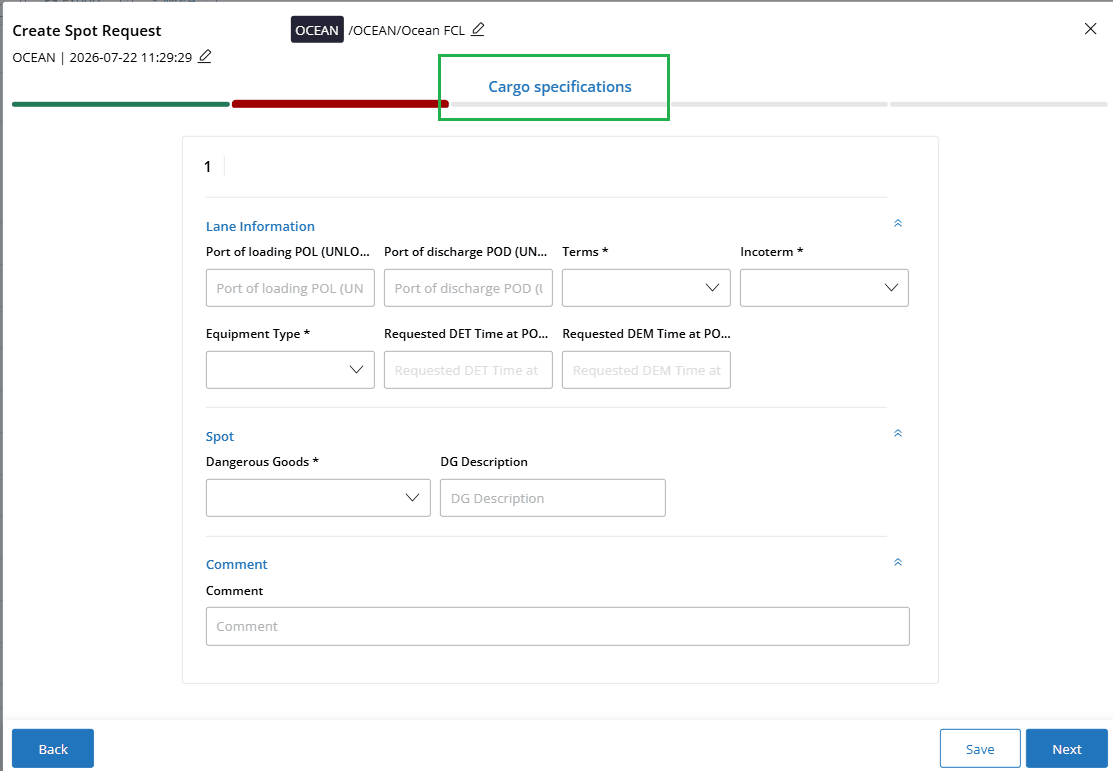The height and width of the screenshot is (772, 1113).
Task: Close the Create Spot Request dialog
Action: pyautogui.click(x=1090, y=28)
